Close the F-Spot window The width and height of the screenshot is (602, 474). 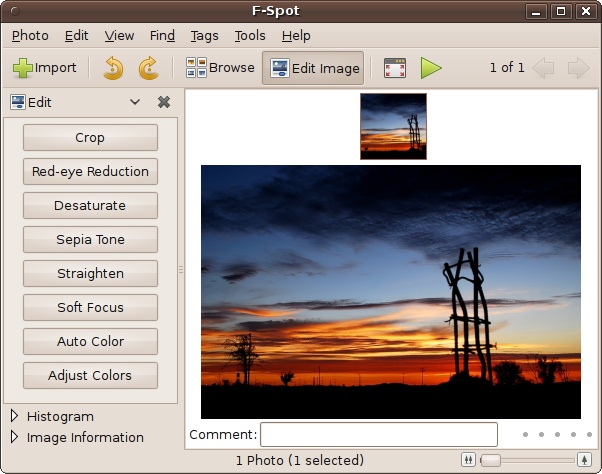tap(586, 12)
